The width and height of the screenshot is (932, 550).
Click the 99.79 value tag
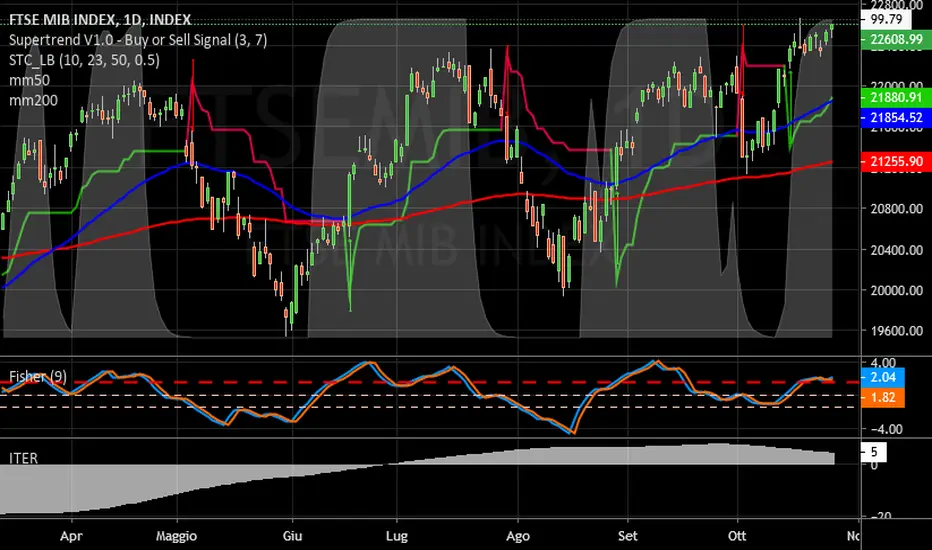[886, 19]
